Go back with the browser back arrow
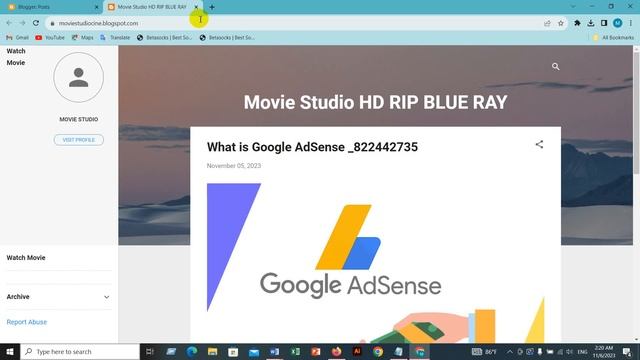The height and width of the screenshot is (360, 640). [x=9, y=23]
